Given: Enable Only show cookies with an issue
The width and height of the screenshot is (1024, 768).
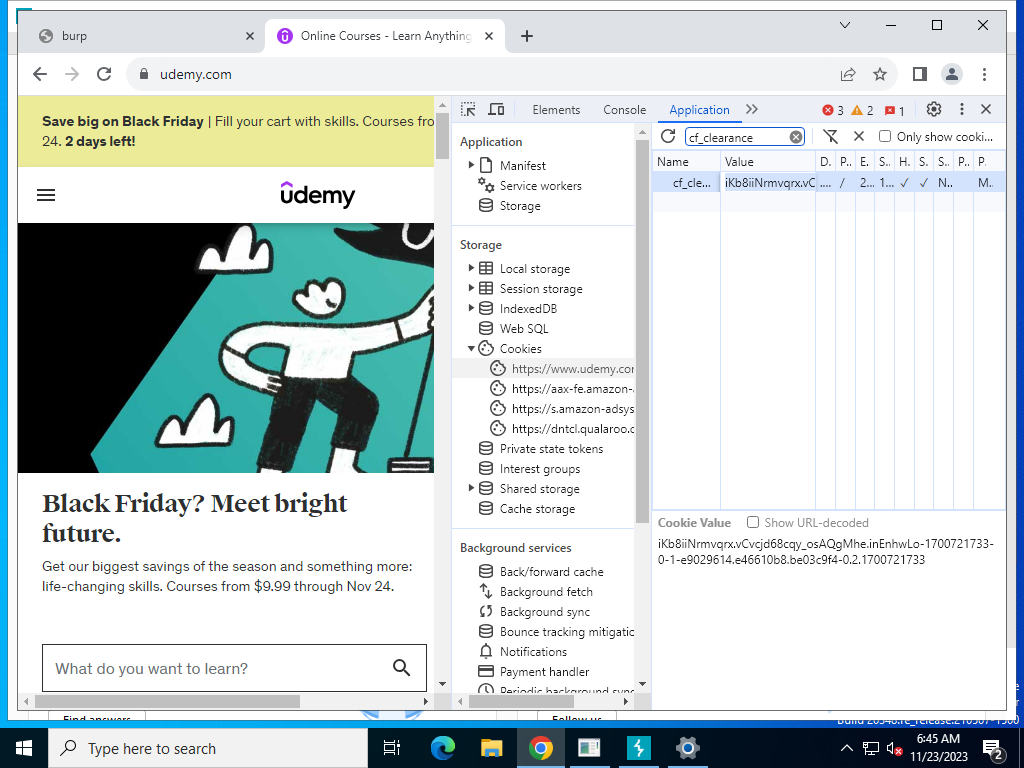Looking at the screenshot, I should [885, 136].
